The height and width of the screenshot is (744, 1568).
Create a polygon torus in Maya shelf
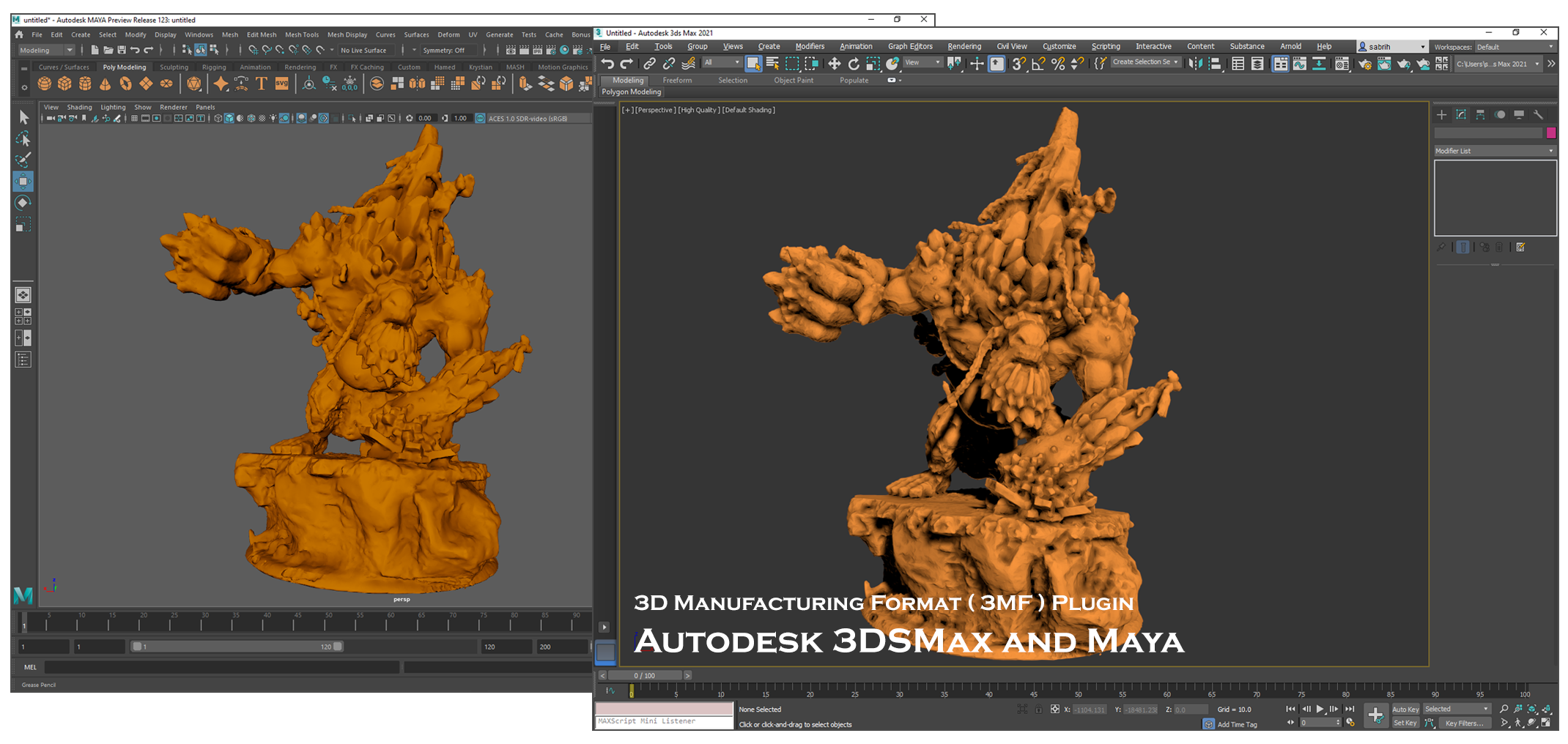(x=125, y=83)
